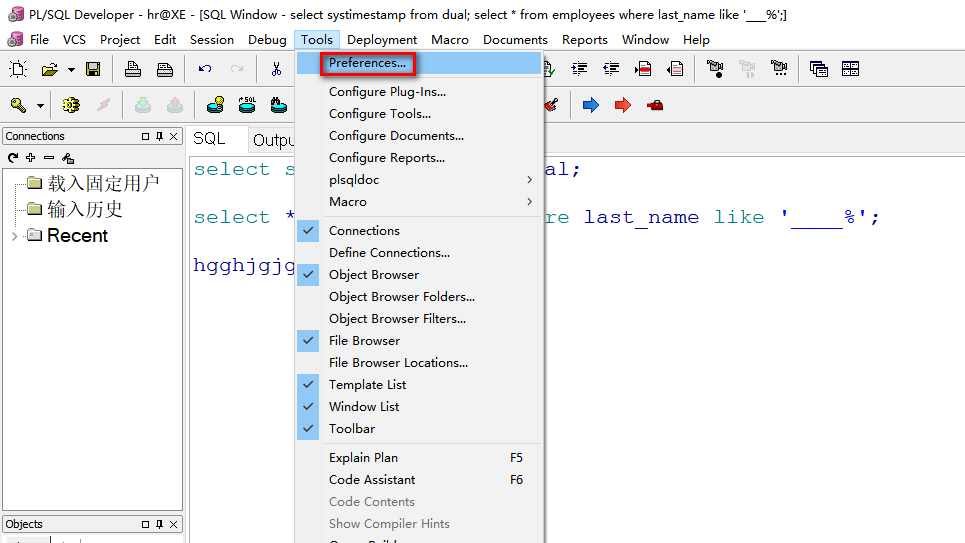This screenshot has width=965, height=543.
Task: Click the New document toolbar icon
Action: (x=18, y=69)
